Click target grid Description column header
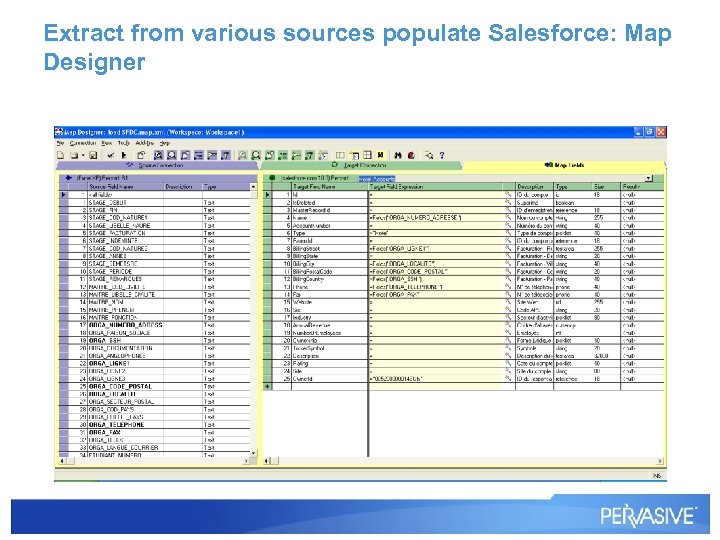Screen dimensions: 720x540 534,187
